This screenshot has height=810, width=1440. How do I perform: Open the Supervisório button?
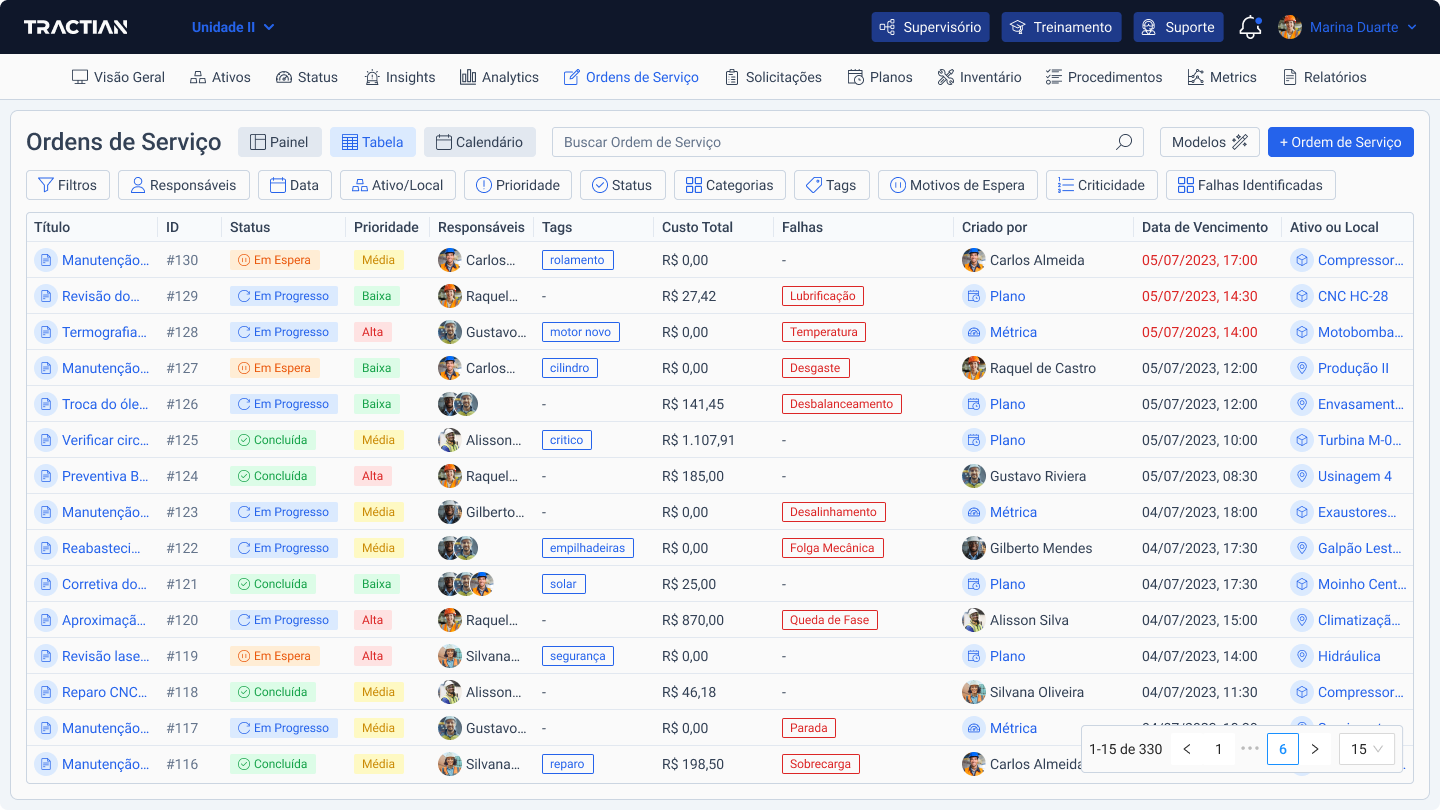(930, 27)
